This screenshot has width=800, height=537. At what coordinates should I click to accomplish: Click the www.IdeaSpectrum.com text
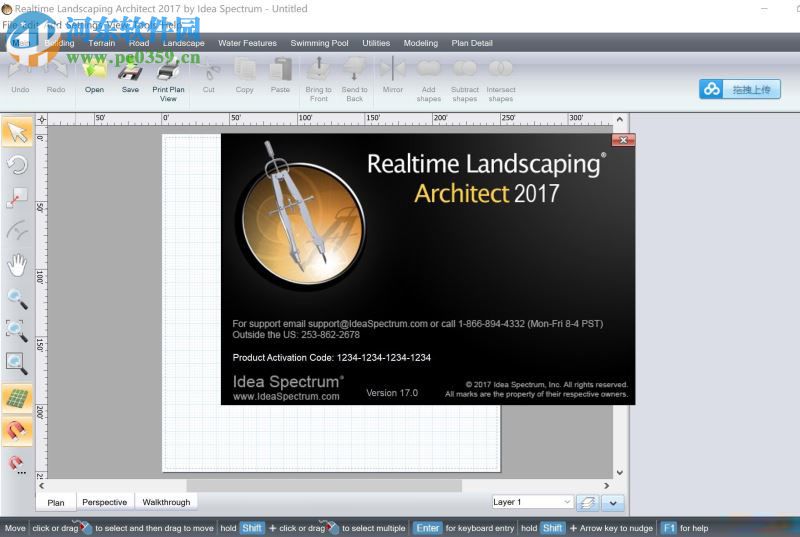tap(286, 396)
